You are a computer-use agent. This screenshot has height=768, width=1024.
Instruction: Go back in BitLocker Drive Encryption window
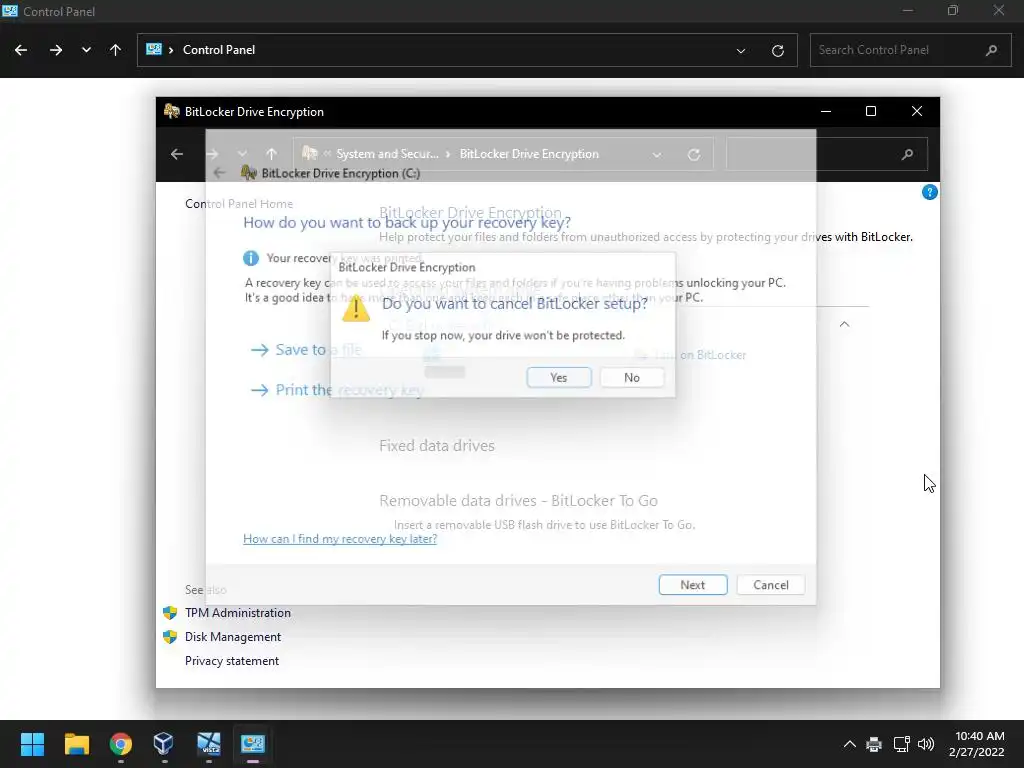177,154
